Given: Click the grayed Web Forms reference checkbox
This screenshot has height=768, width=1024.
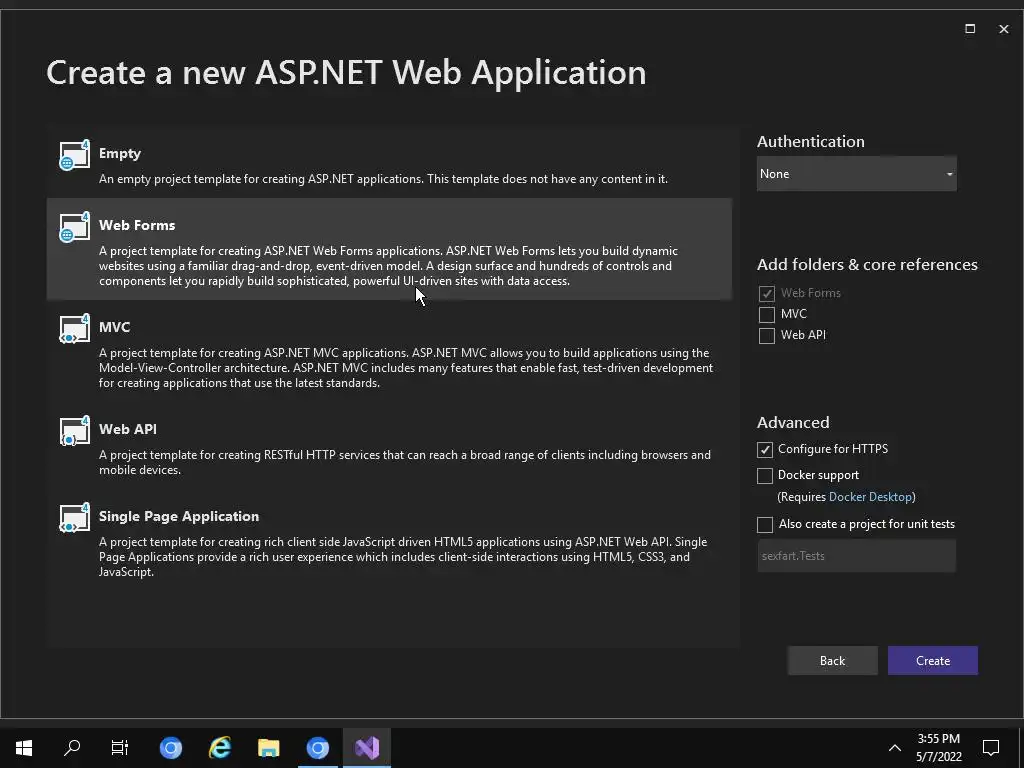Looking at the screenshot, I should point(767,293).
